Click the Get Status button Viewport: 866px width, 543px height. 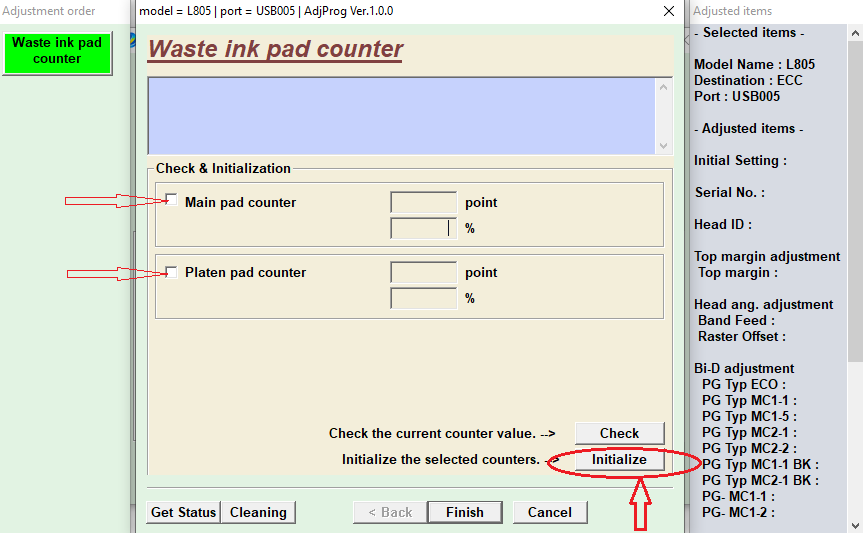(183, 512)
